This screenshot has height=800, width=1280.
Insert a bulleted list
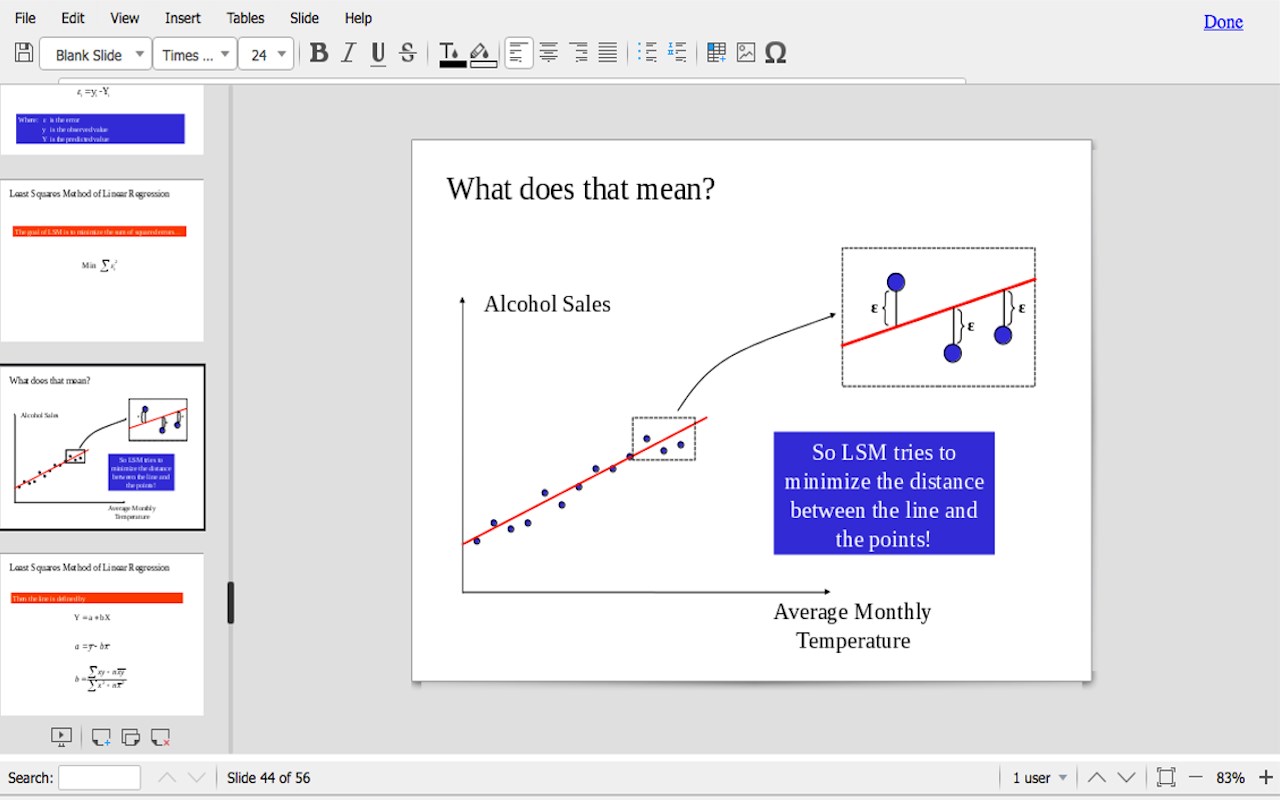pyautogui.click(x=648, y=53)
